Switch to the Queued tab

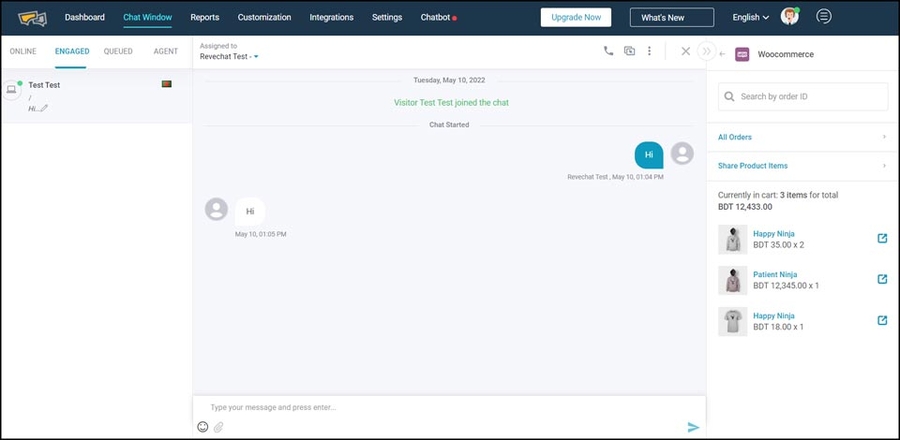click(118, 51)
